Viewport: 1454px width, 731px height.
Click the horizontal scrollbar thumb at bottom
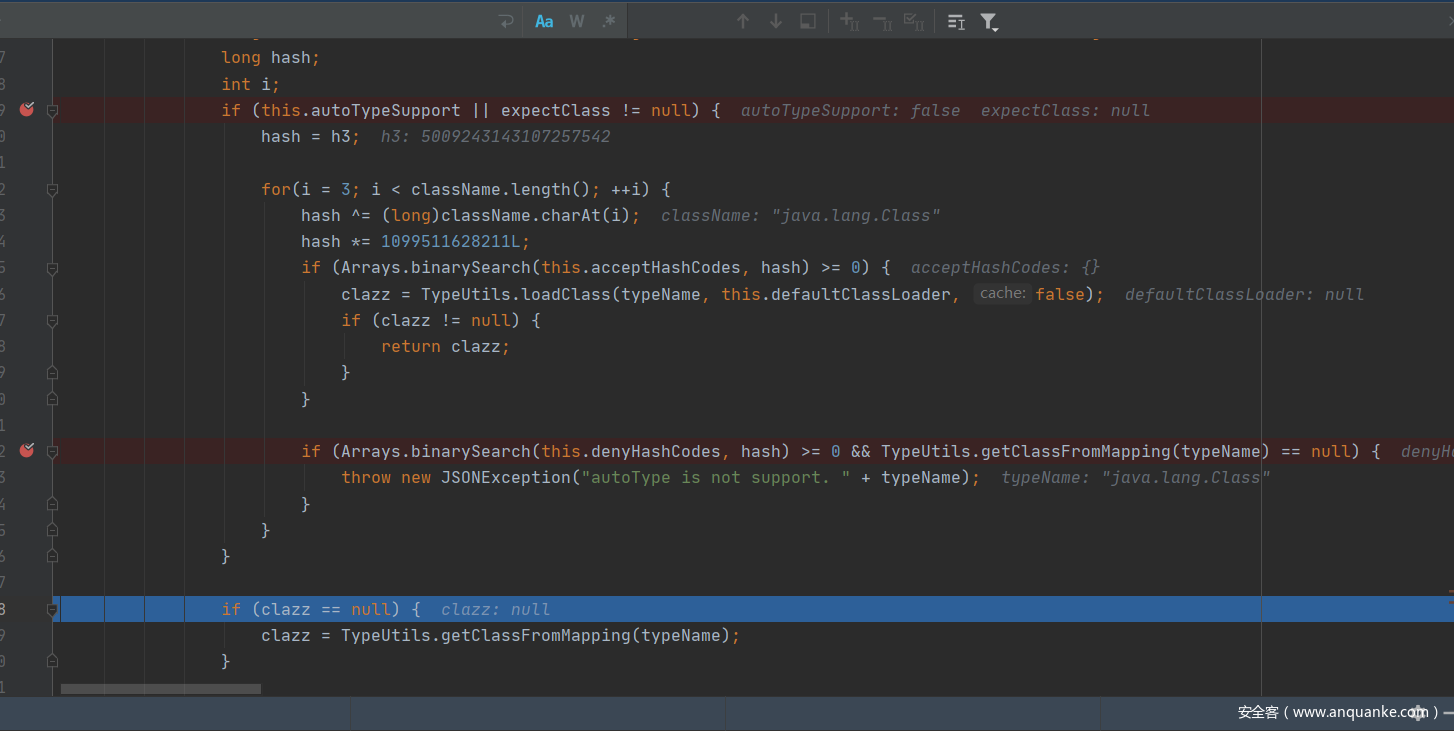pos(160,689)
